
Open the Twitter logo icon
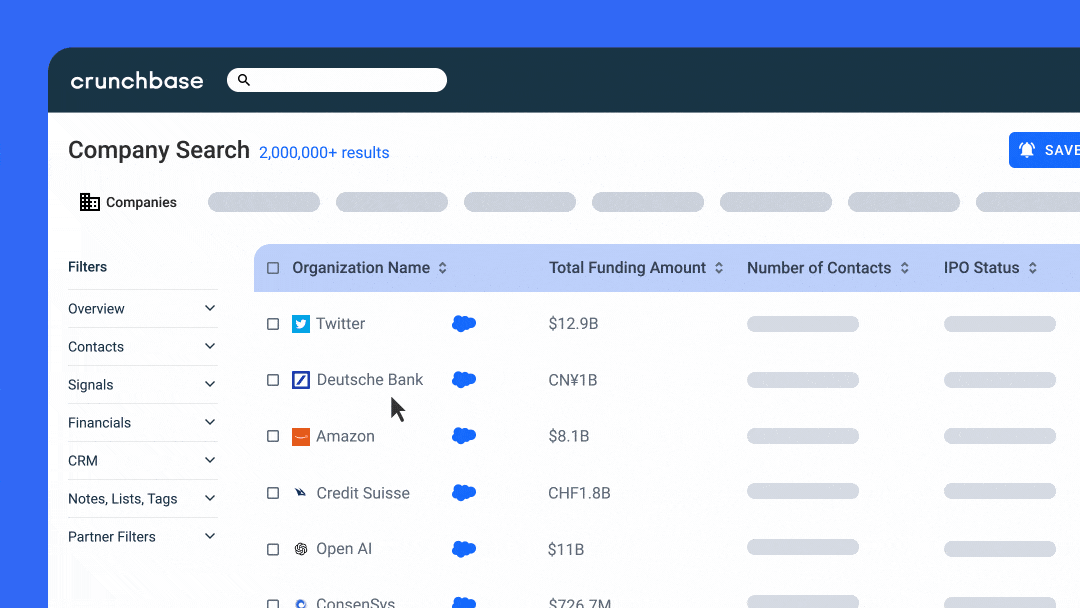click(301, 324)
